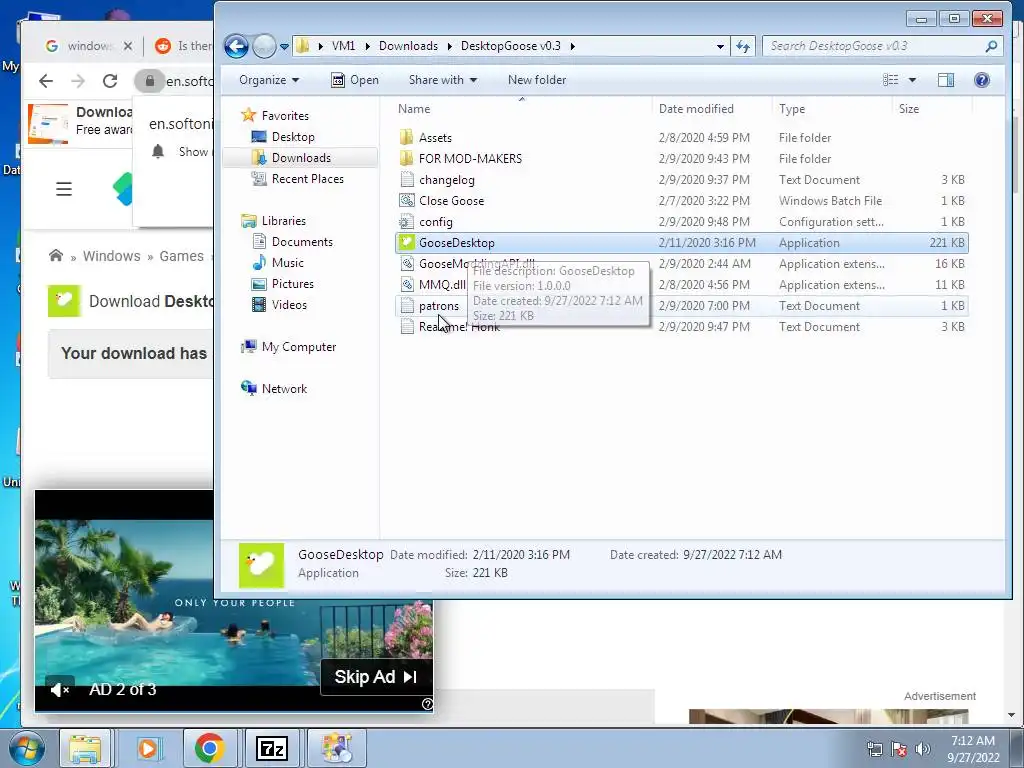Open Pictures library
Image resolution: width=1024 pixels, height=768 pixels.
(293, 283)
